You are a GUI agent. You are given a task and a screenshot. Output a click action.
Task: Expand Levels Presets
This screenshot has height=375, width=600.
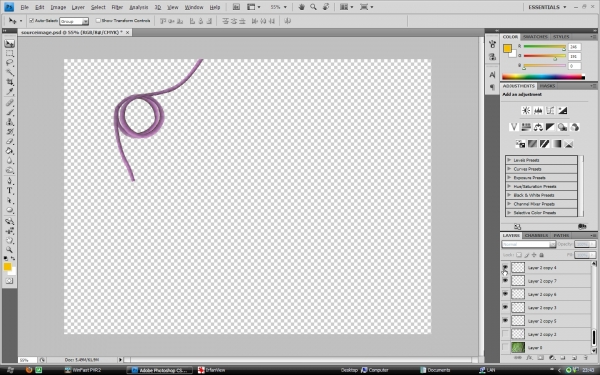tap(509, 160)
